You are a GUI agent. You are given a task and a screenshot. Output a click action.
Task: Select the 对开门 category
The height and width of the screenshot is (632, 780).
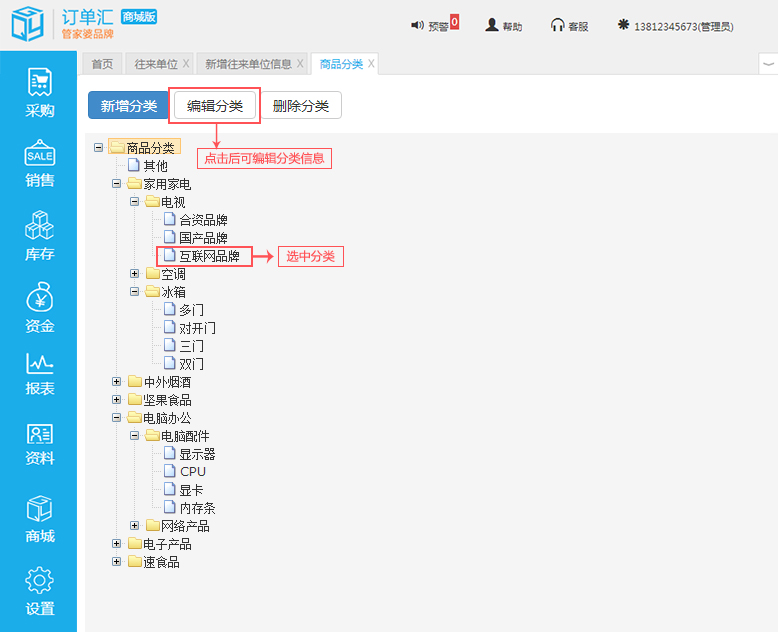tap(197, 327)
